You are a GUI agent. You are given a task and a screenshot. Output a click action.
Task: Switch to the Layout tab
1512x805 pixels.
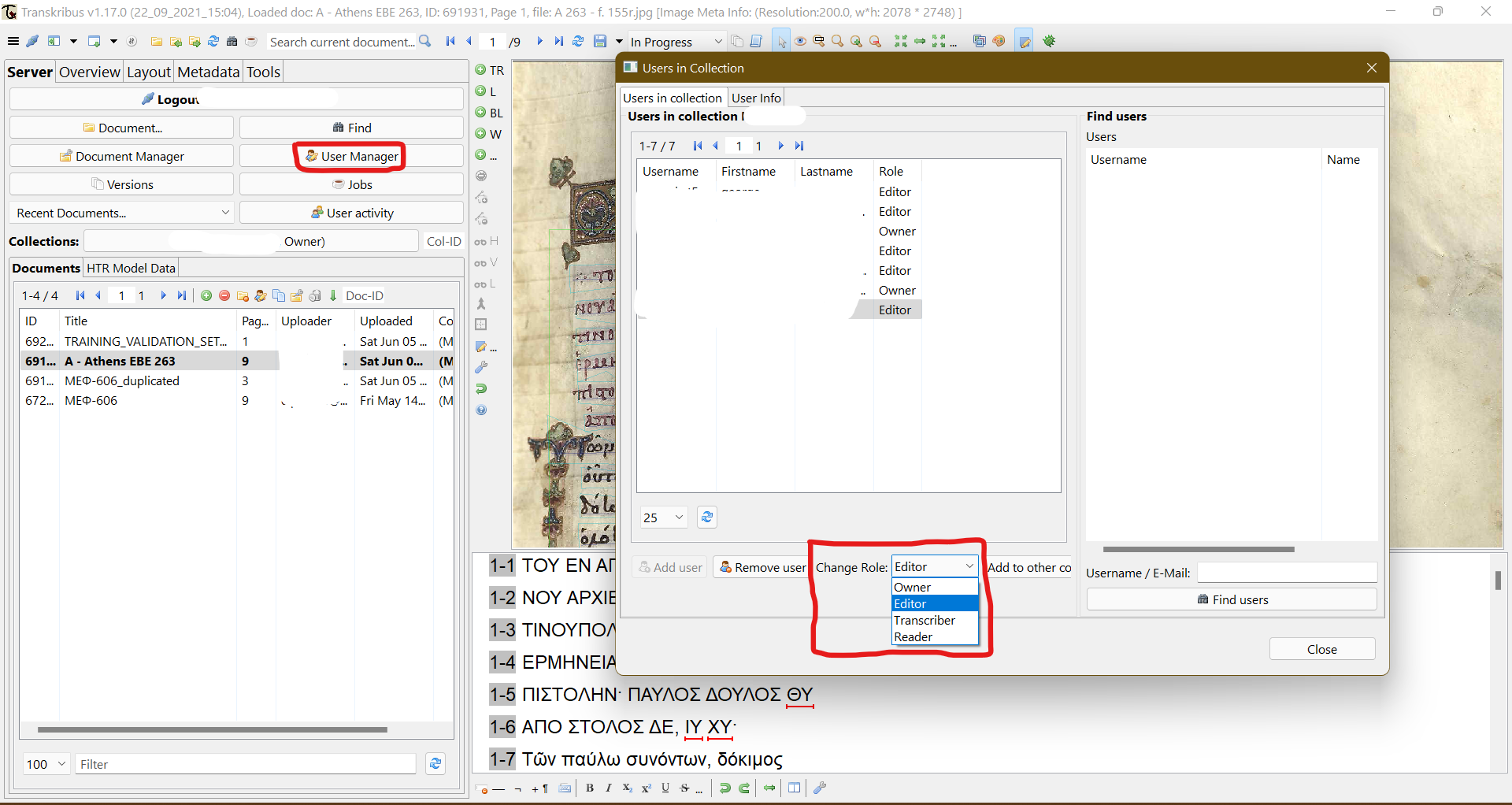coord(148,72)
